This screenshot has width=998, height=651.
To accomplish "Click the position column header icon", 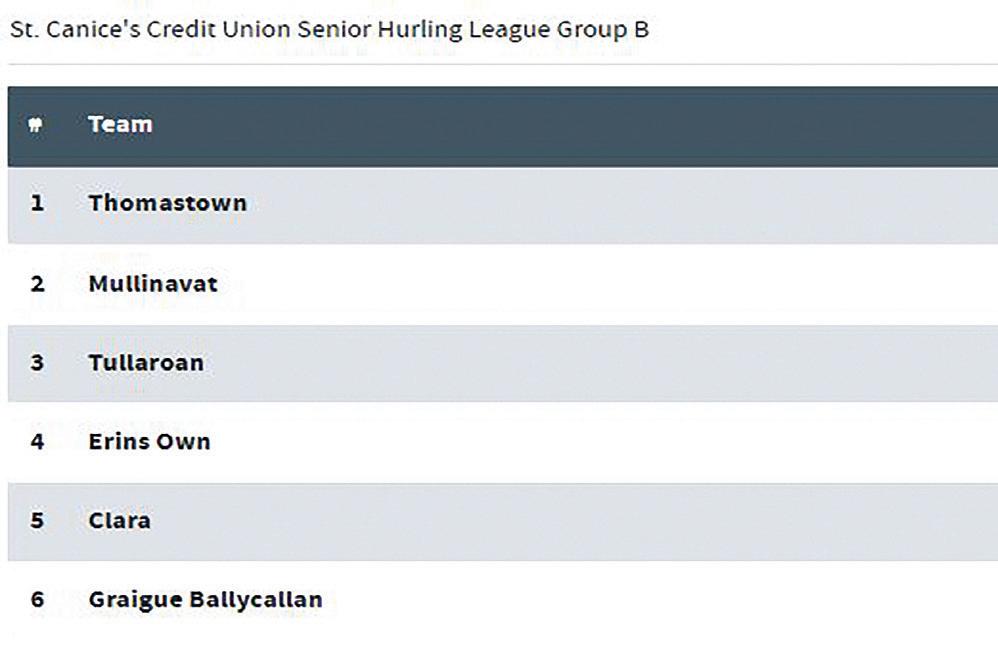I will (x=36, y=124).
